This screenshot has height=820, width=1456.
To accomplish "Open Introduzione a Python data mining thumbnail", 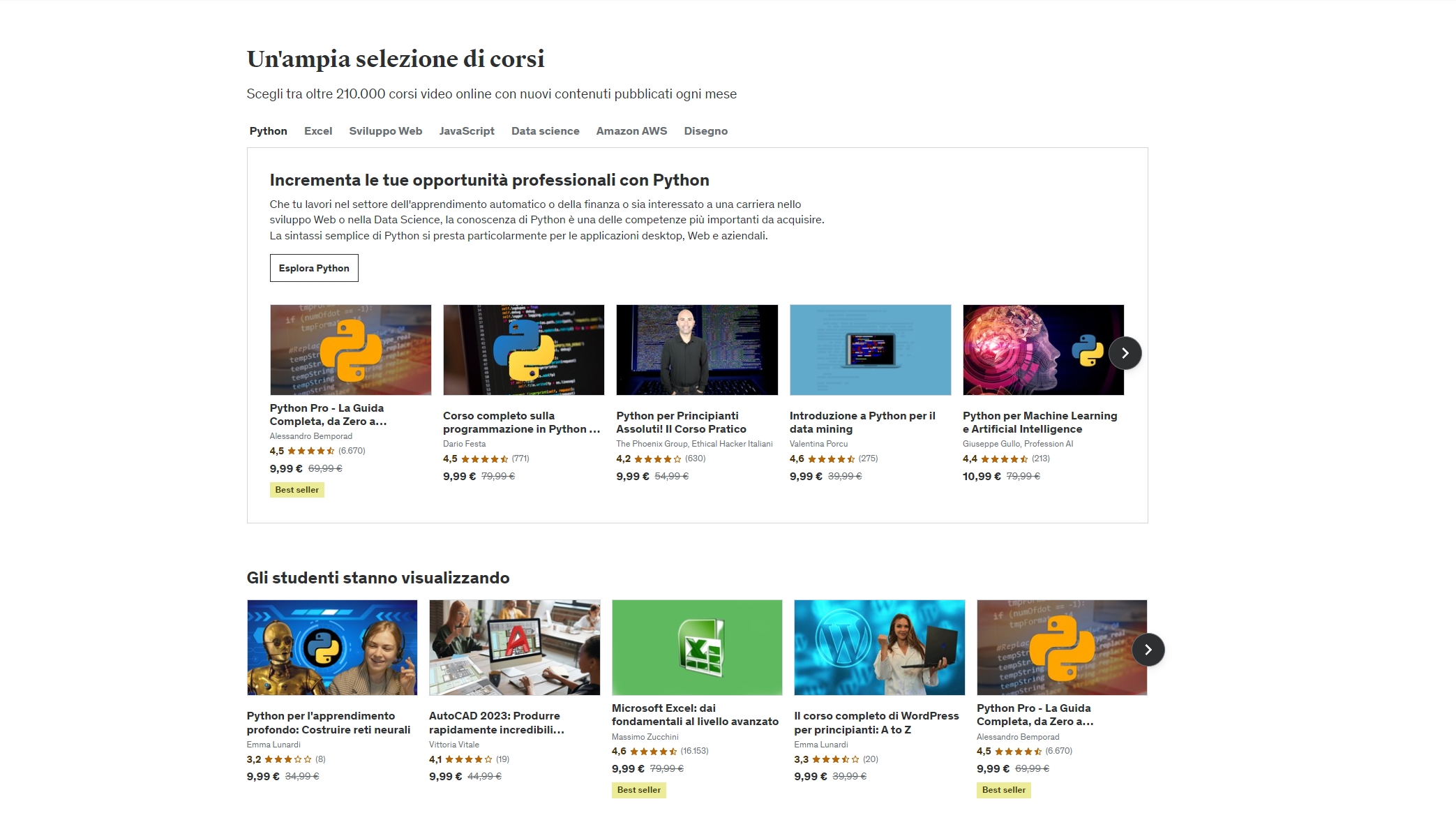I will [x=870, y=350].
